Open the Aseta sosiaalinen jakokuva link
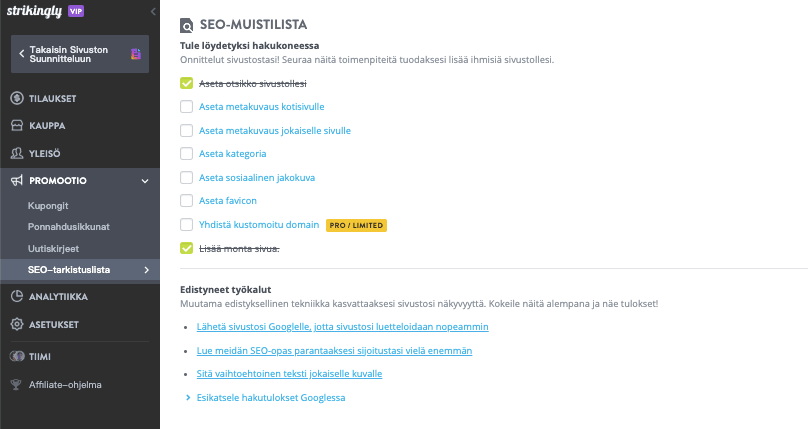 257,177
